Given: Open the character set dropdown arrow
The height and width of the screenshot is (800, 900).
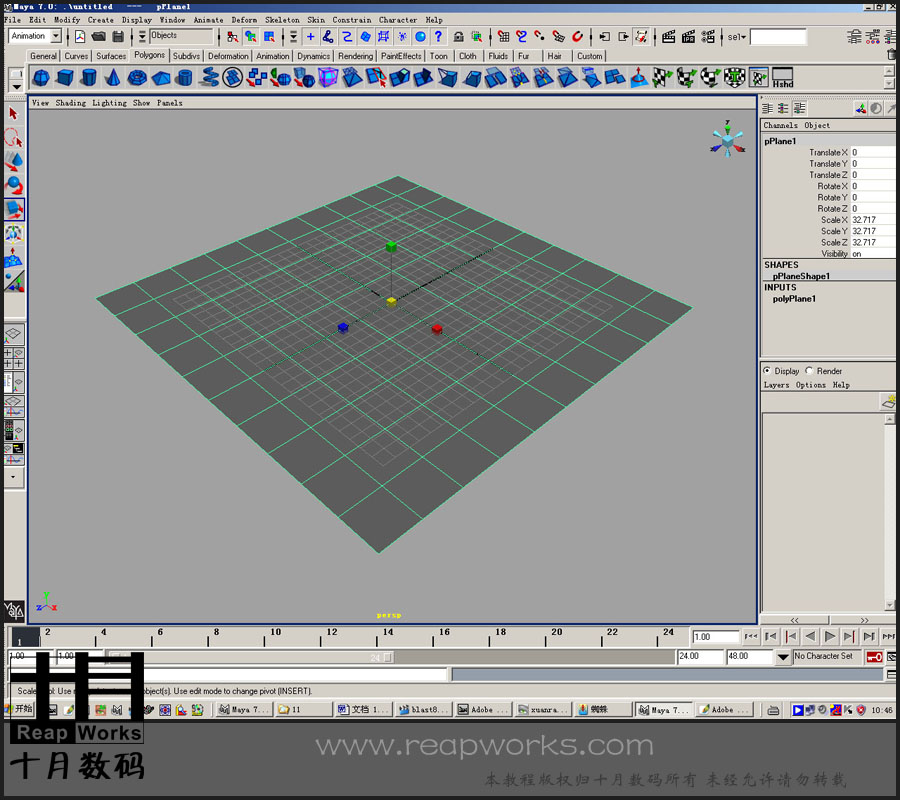Looking at the screenshot, I should (x=782, y=657).
